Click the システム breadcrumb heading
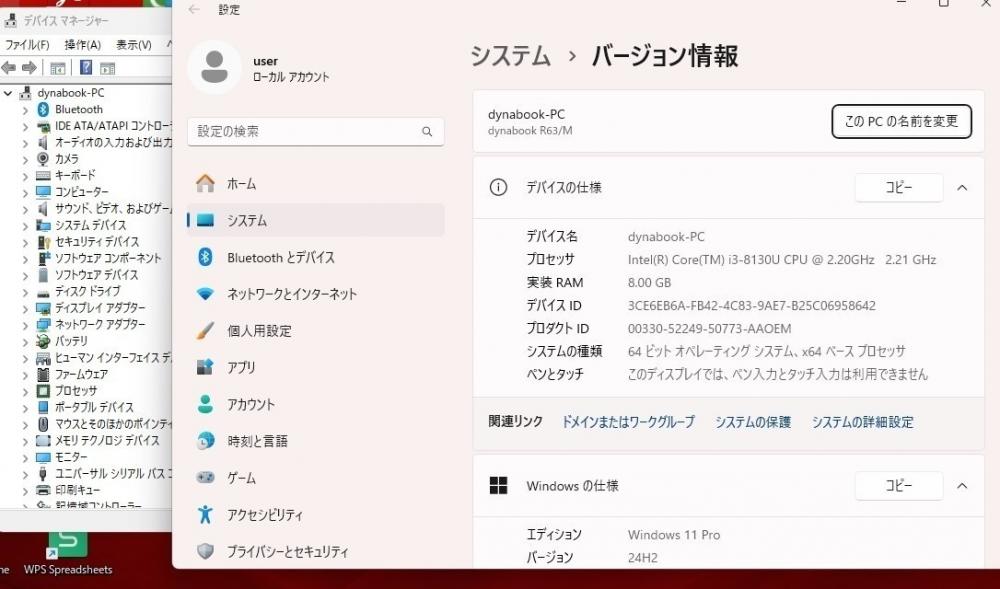This screenshot has width=1000, height=589. pyautogui.click(x=510, y=56)
